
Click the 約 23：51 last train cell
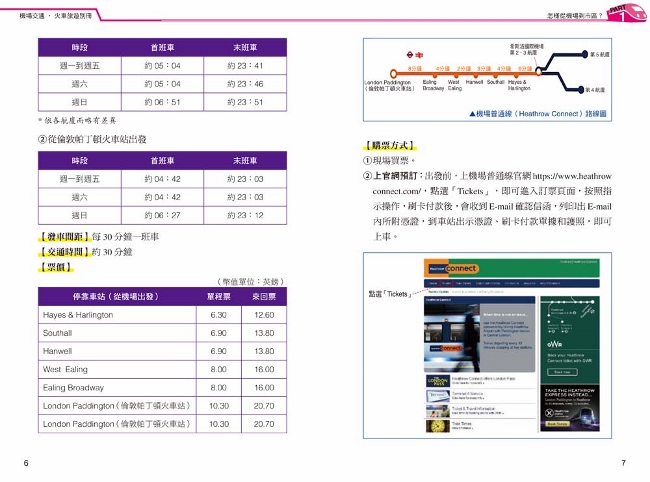pos(245,102)
